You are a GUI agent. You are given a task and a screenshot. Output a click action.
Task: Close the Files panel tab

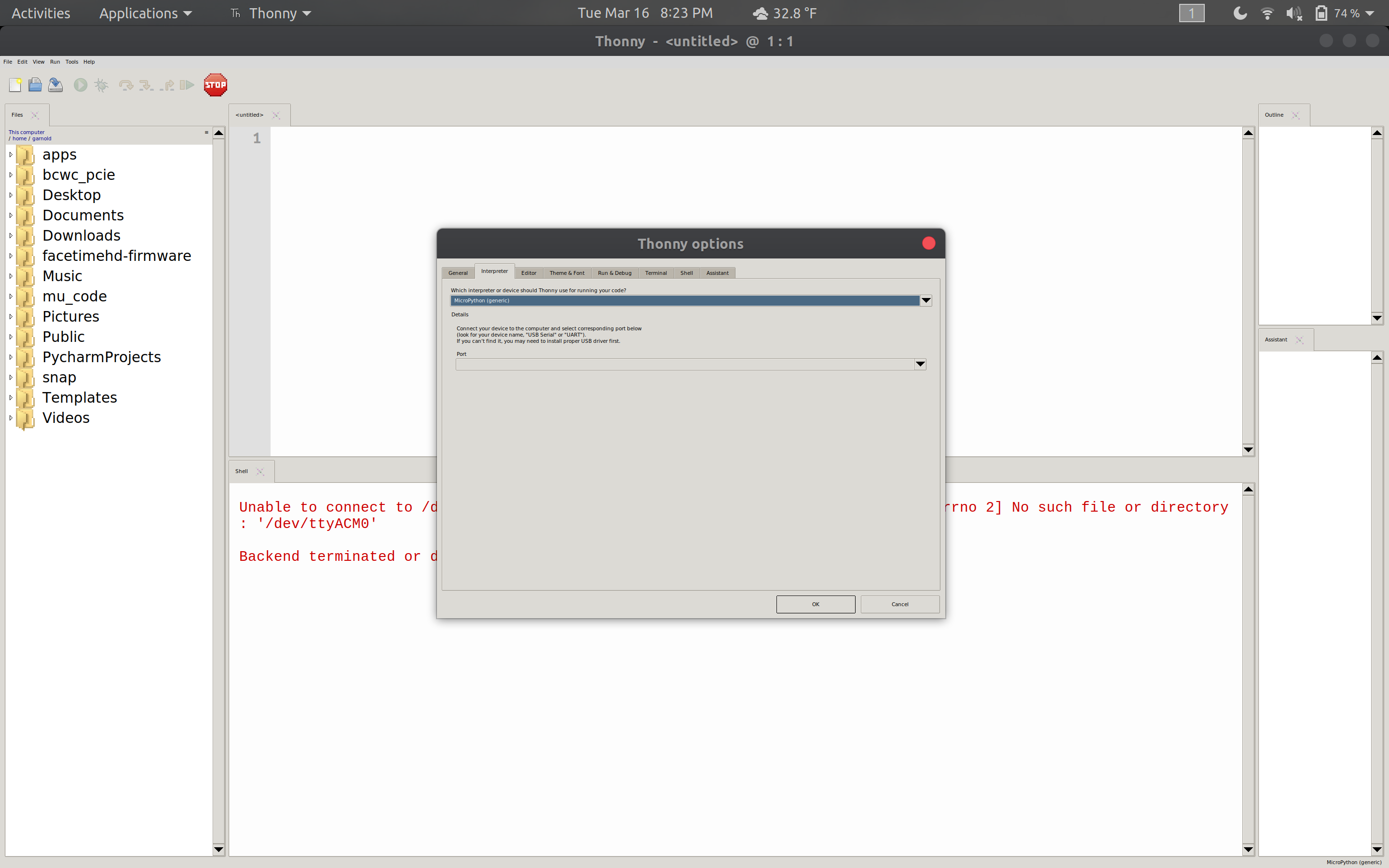[x=35, y=115]
